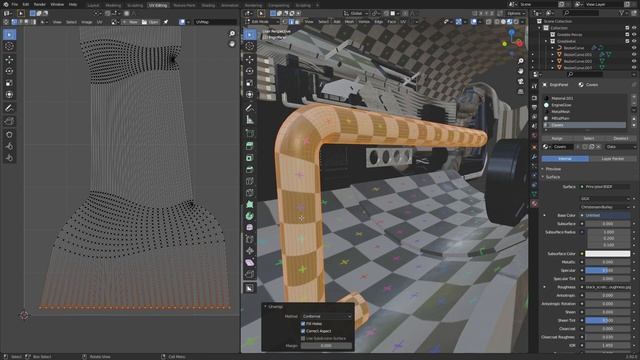This screenshot has width=640, height=360.
Task: Open the Face menu in viewport header
Action: 391,22
